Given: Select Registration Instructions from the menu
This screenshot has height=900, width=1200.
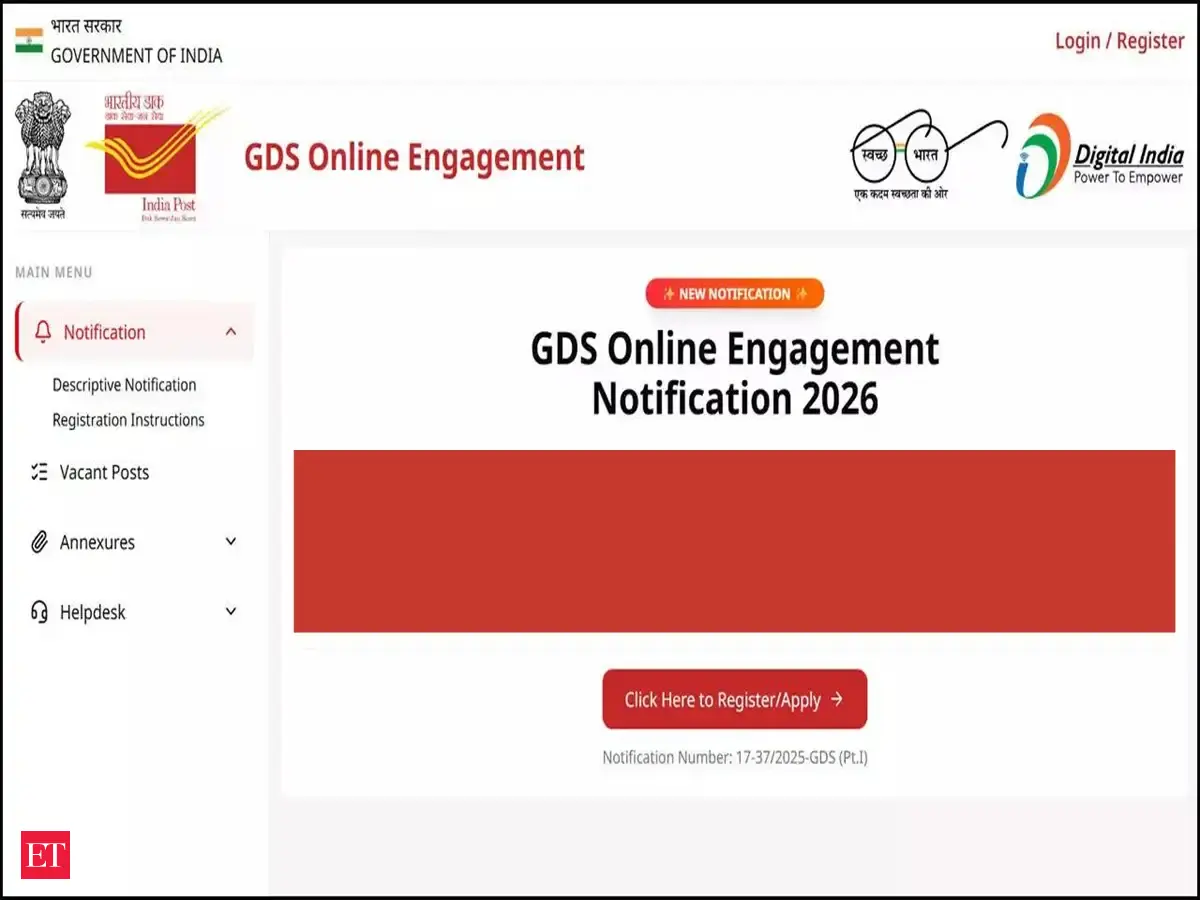Looking at the screenshot, I should (x=128, y=420).
